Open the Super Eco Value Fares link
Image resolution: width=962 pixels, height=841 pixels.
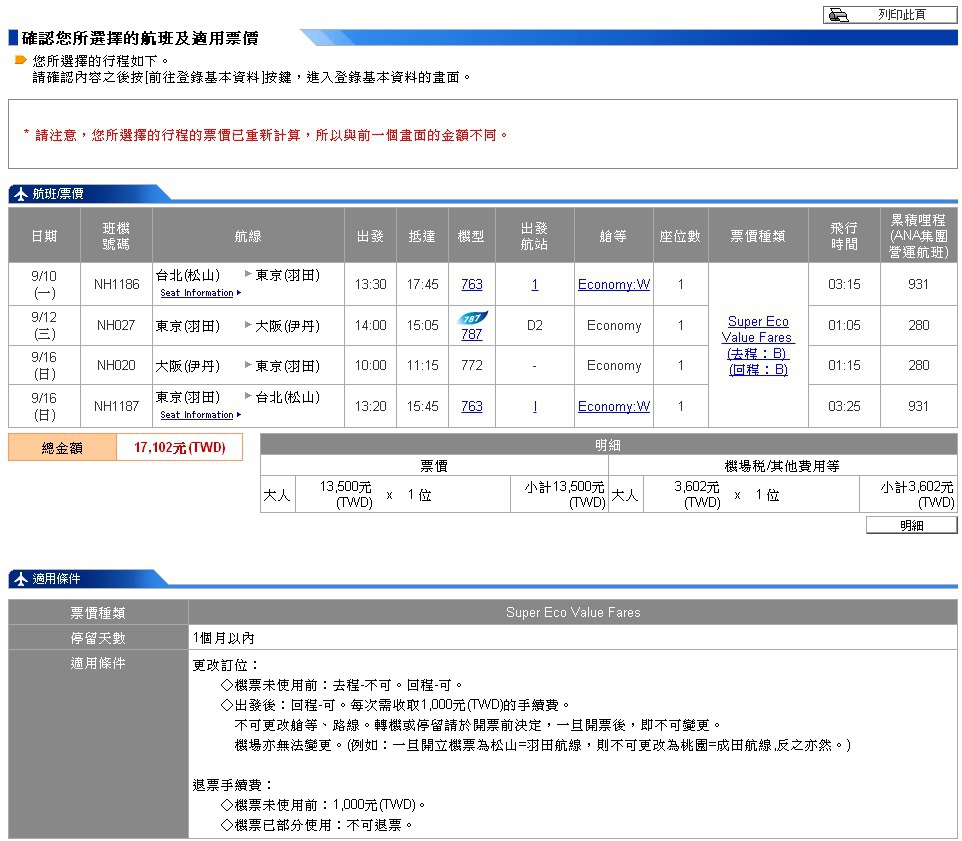[x=757, y=329]
